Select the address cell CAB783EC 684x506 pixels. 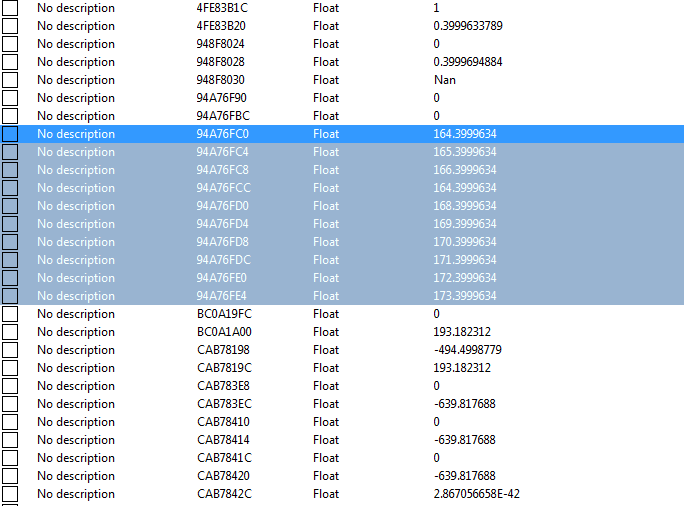[x=223, y=404]
